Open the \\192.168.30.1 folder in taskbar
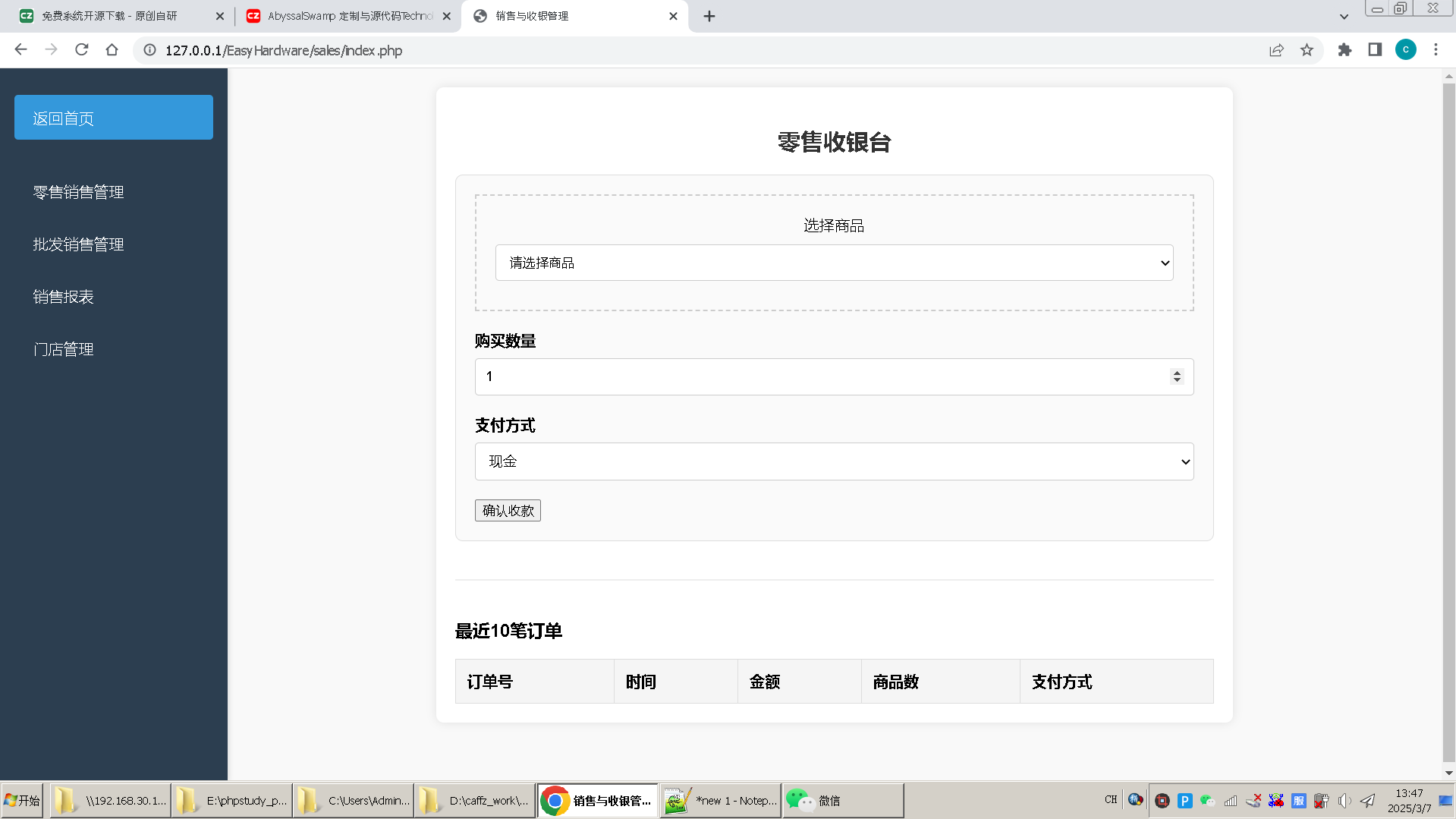This screenshot has width=1456, height=819. (x=110, y=801)
